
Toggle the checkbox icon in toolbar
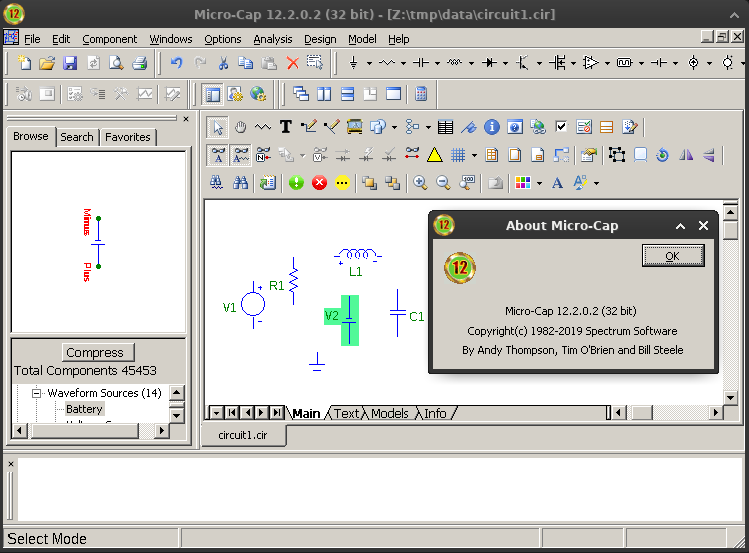pyautogui.click(x=561, y=127)
